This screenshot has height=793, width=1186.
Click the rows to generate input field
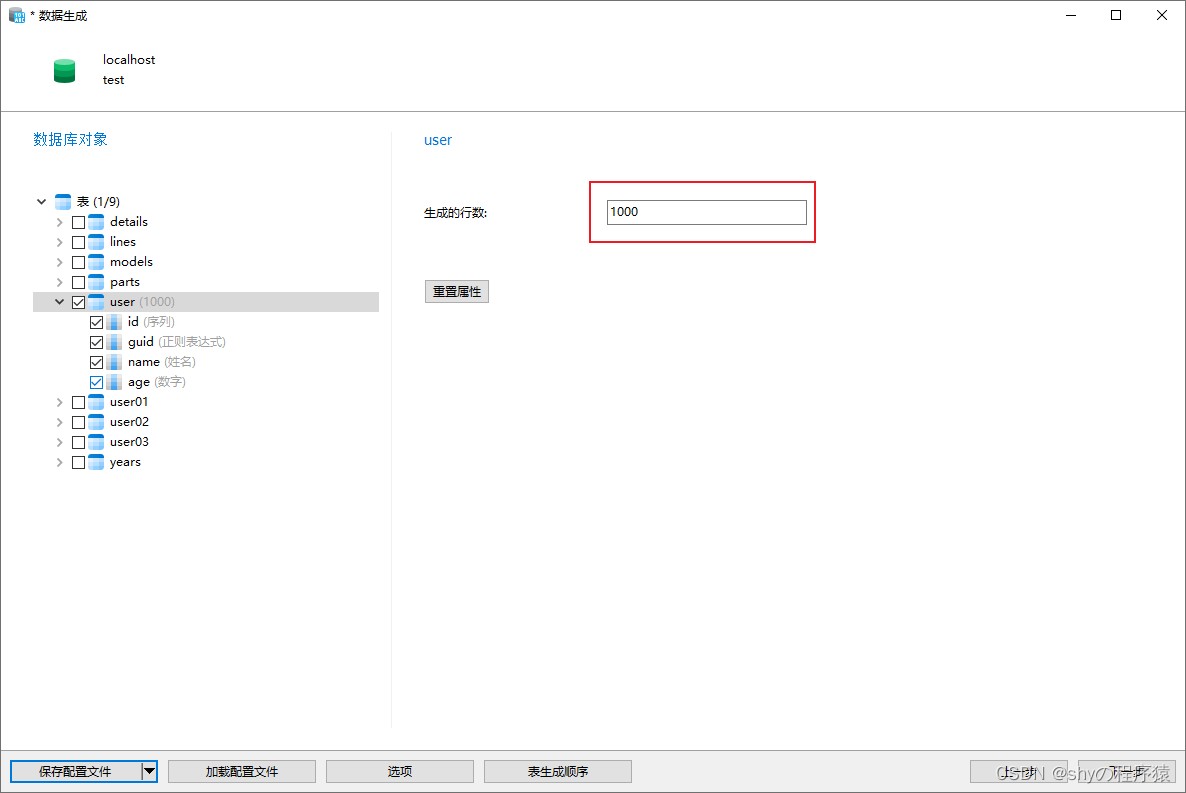point(706,212)
